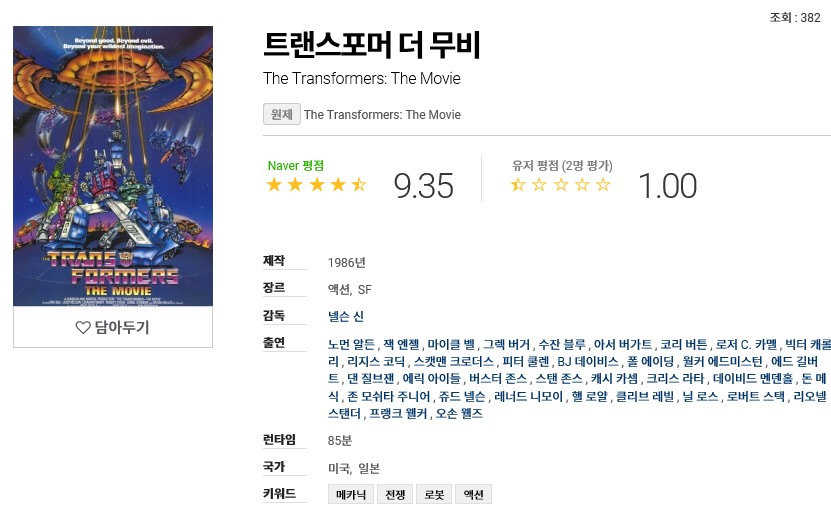831x514 pixels.
Task: Open director 넬슨 신 link
Action: tap(346, 316)
